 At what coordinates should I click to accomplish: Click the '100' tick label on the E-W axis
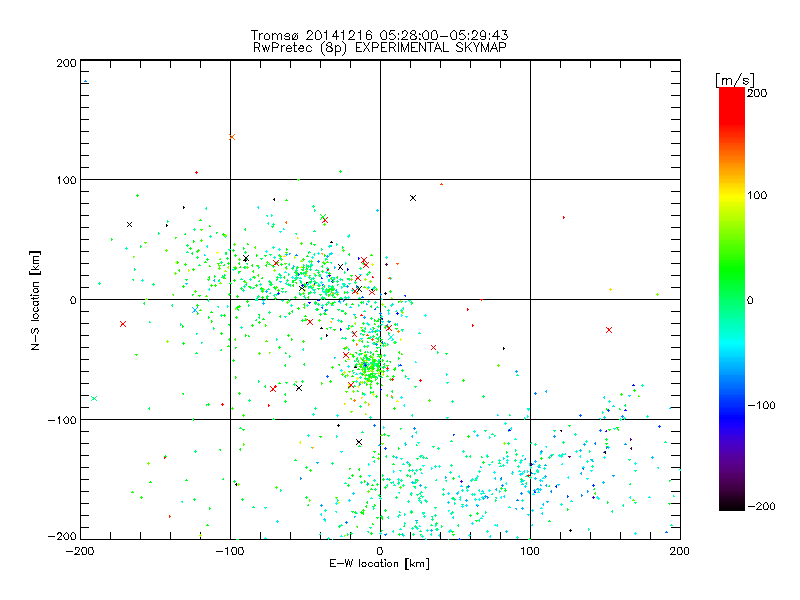530,551
